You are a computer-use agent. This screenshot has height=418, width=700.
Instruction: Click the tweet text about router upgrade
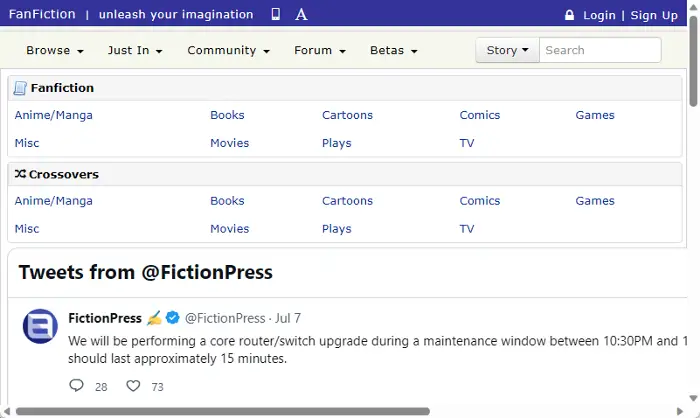tap(378, 350)
